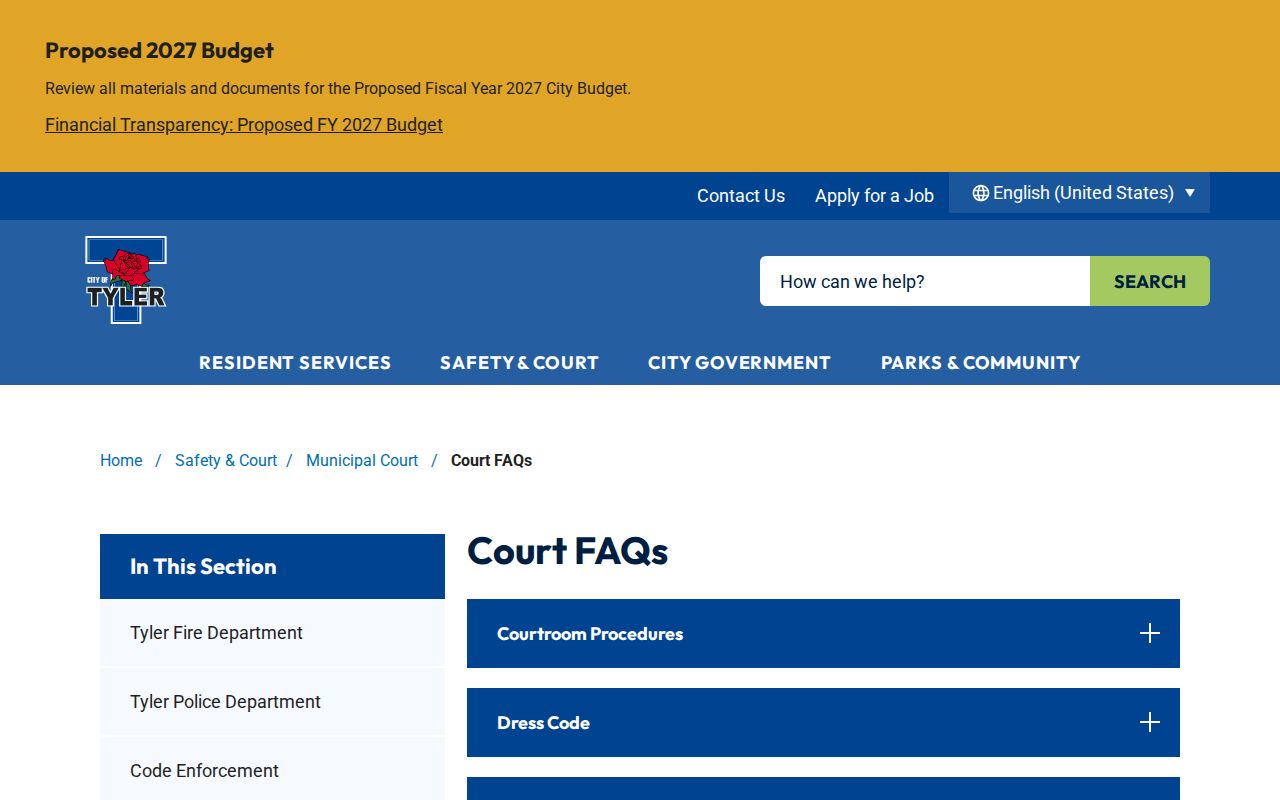
Task: Open the Resident Services menu
Action: (x=295, y=363)
